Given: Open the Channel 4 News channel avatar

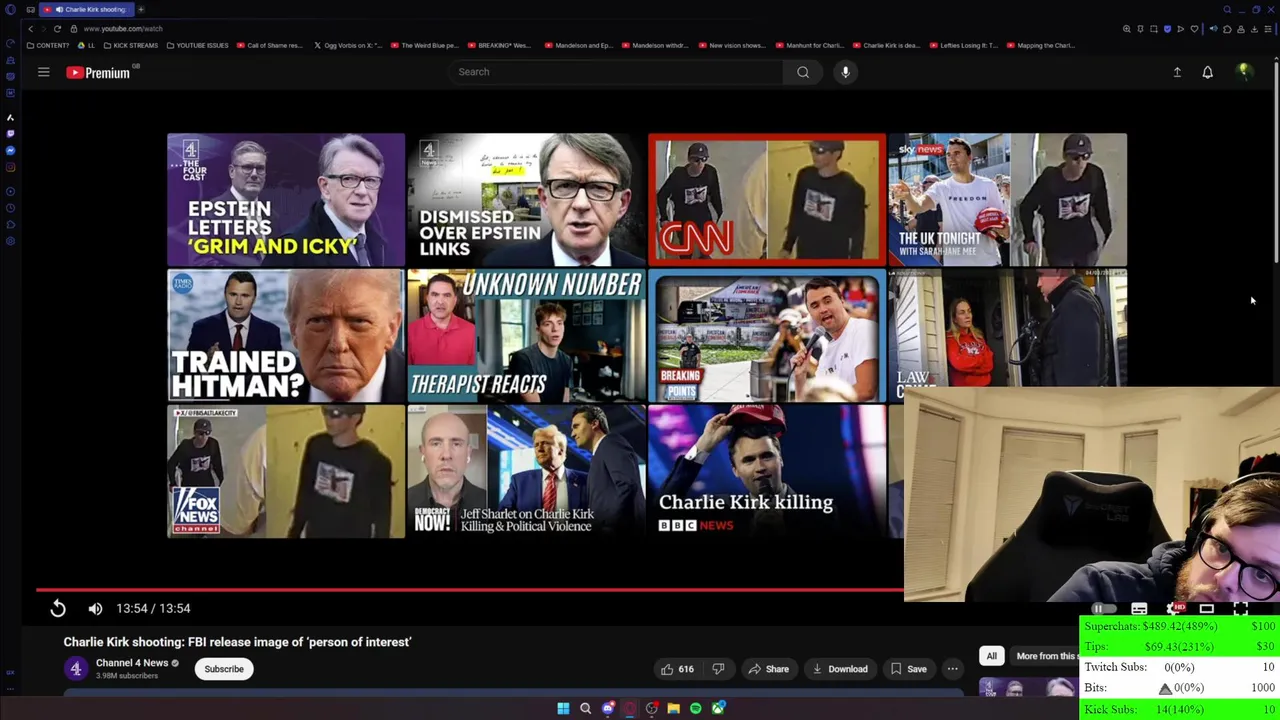Looking at the screenshot, I should [x=76, y=669].
